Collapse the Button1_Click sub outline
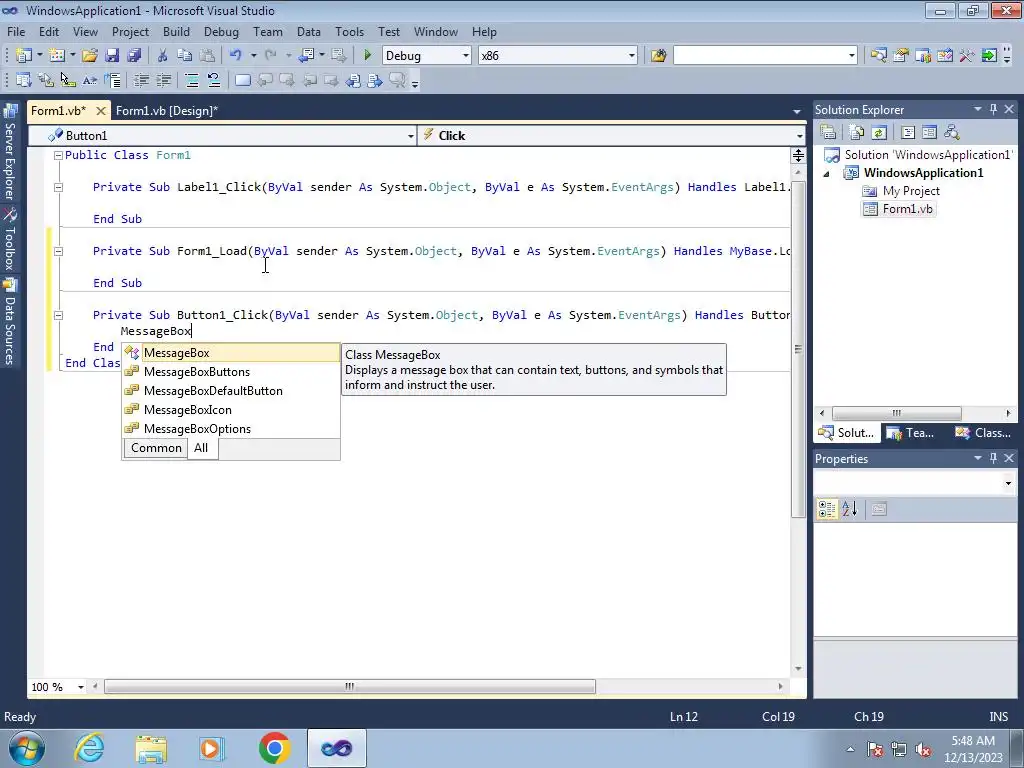 point(58,315)
